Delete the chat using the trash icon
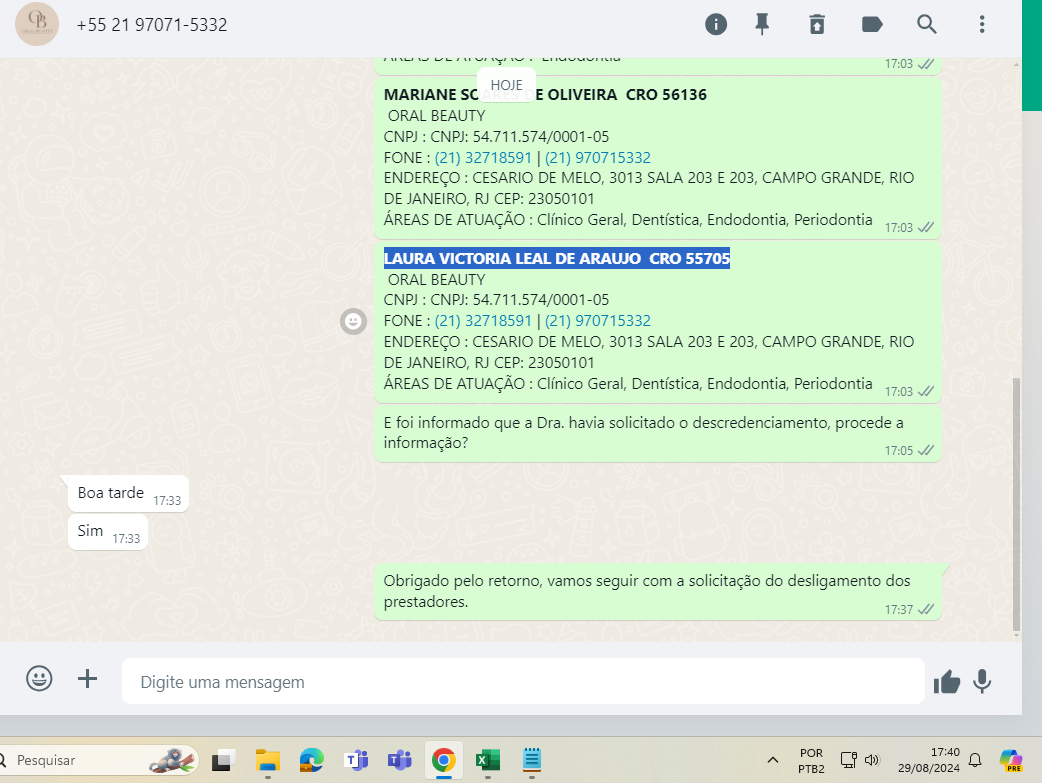The image size is (1042, 783). coord(817,25)
